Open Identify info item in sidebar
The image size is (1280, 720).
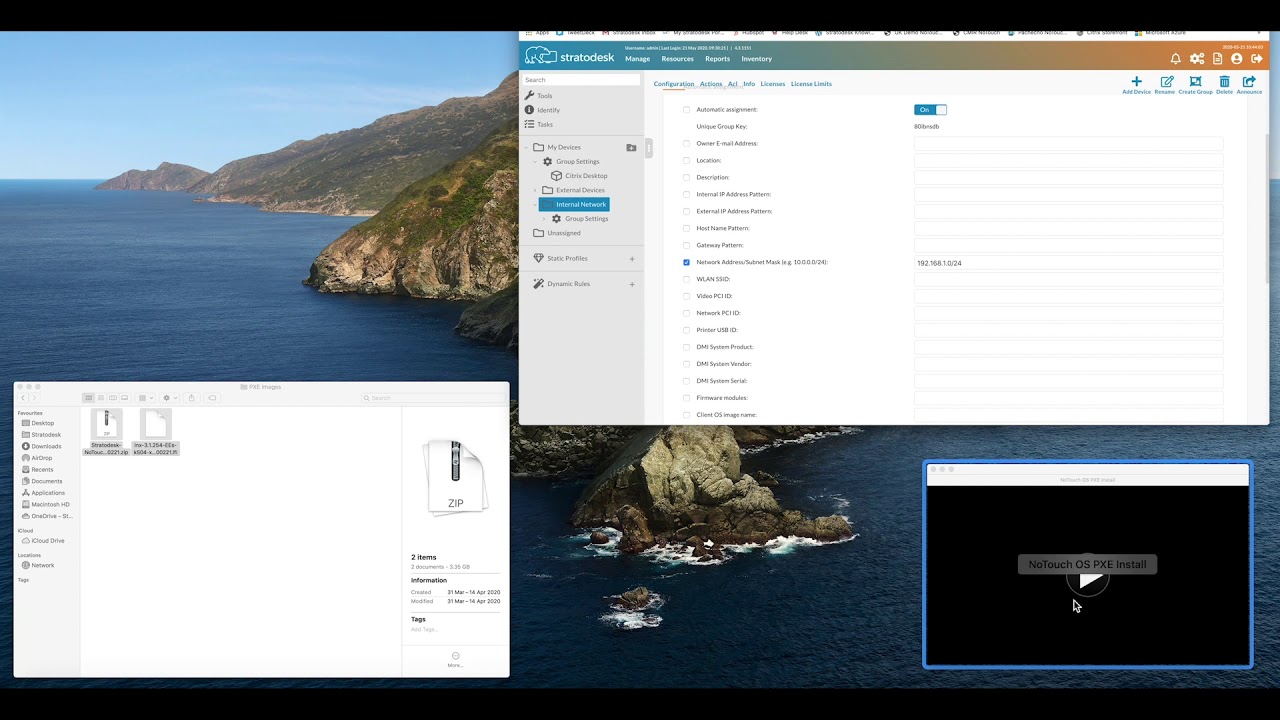point(542,110)
